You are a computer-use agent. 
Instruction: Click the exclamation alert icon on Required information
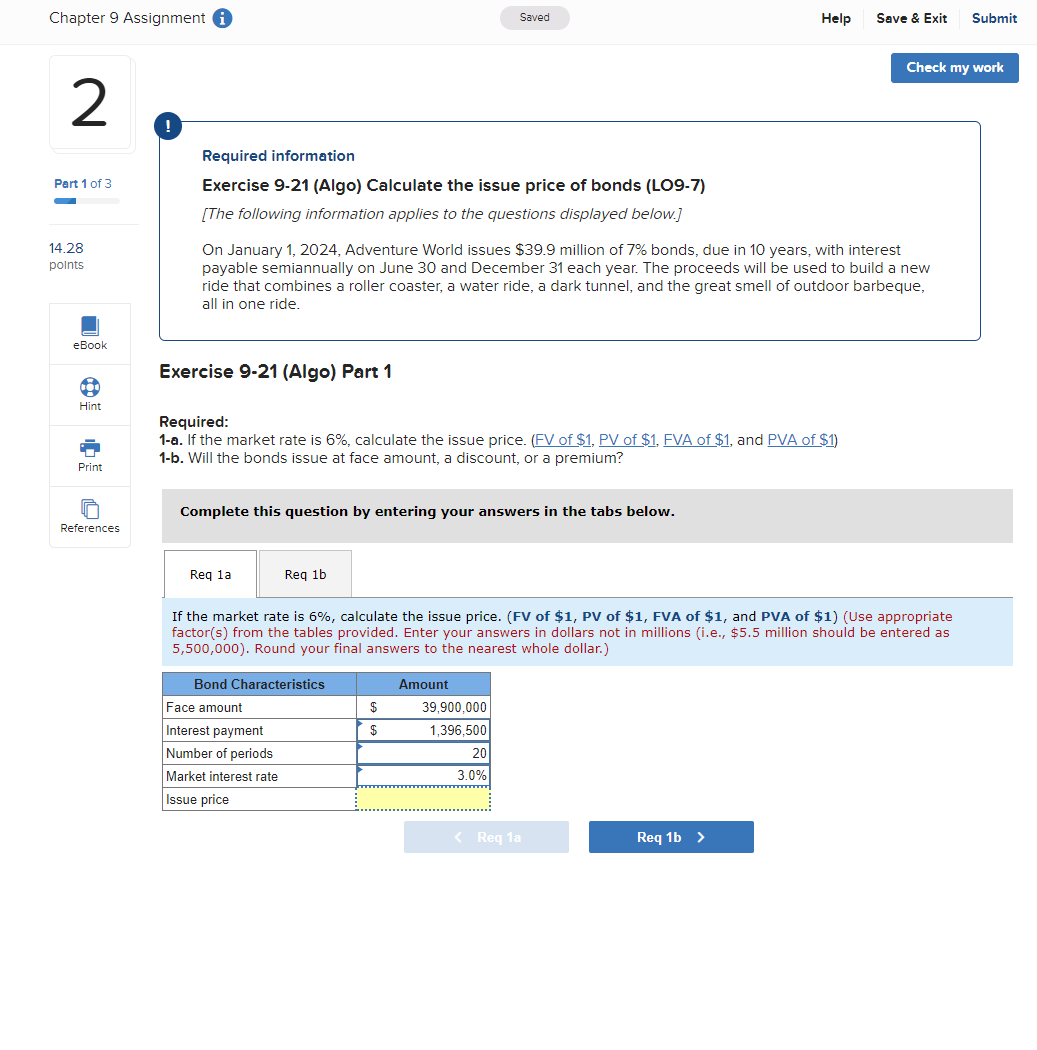(x=167, y=126)
